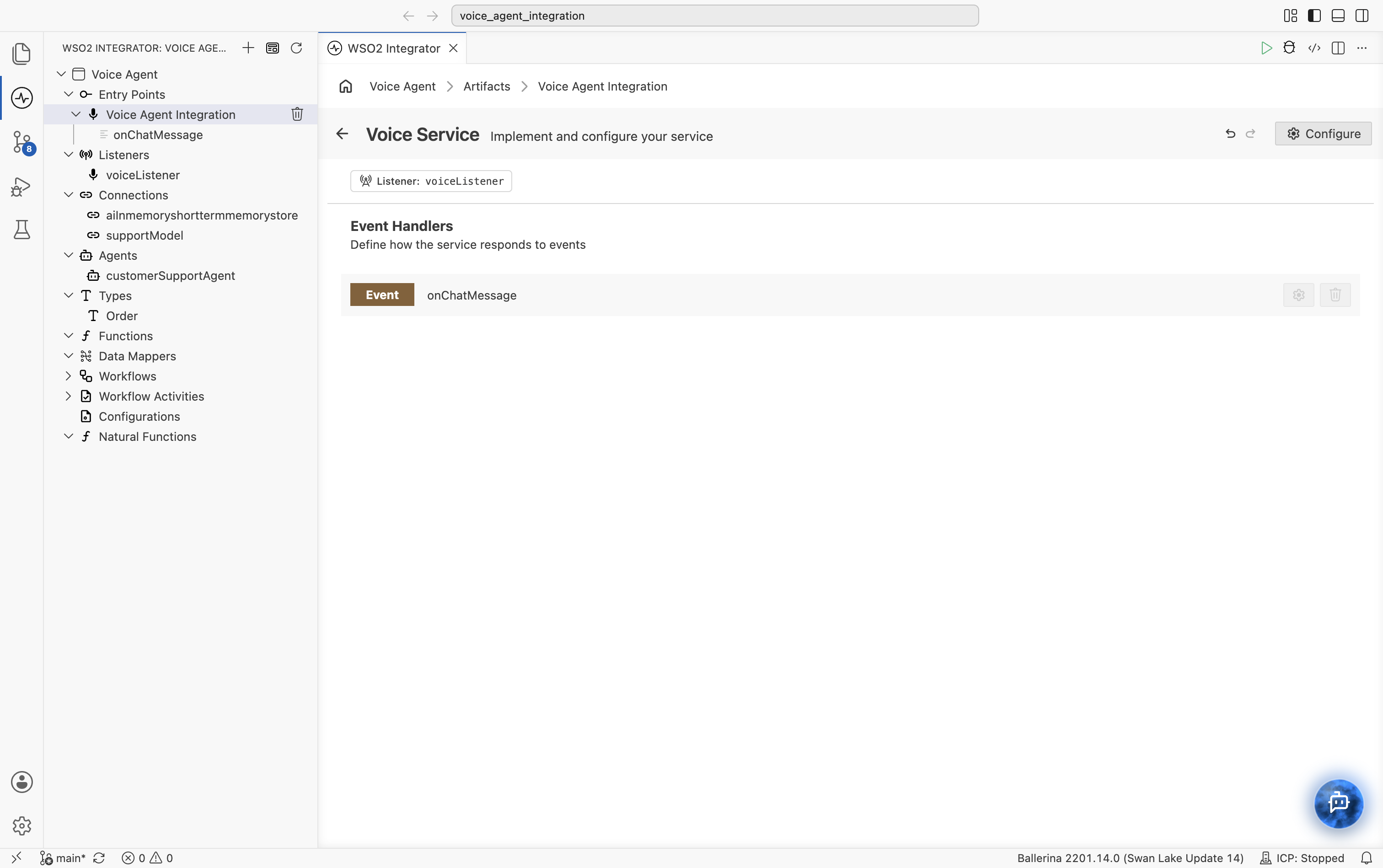Click the debug bug icon in editor toolbar
Image resolution: width=1383 pixels, height=868 pixels.
point(1289,48)
